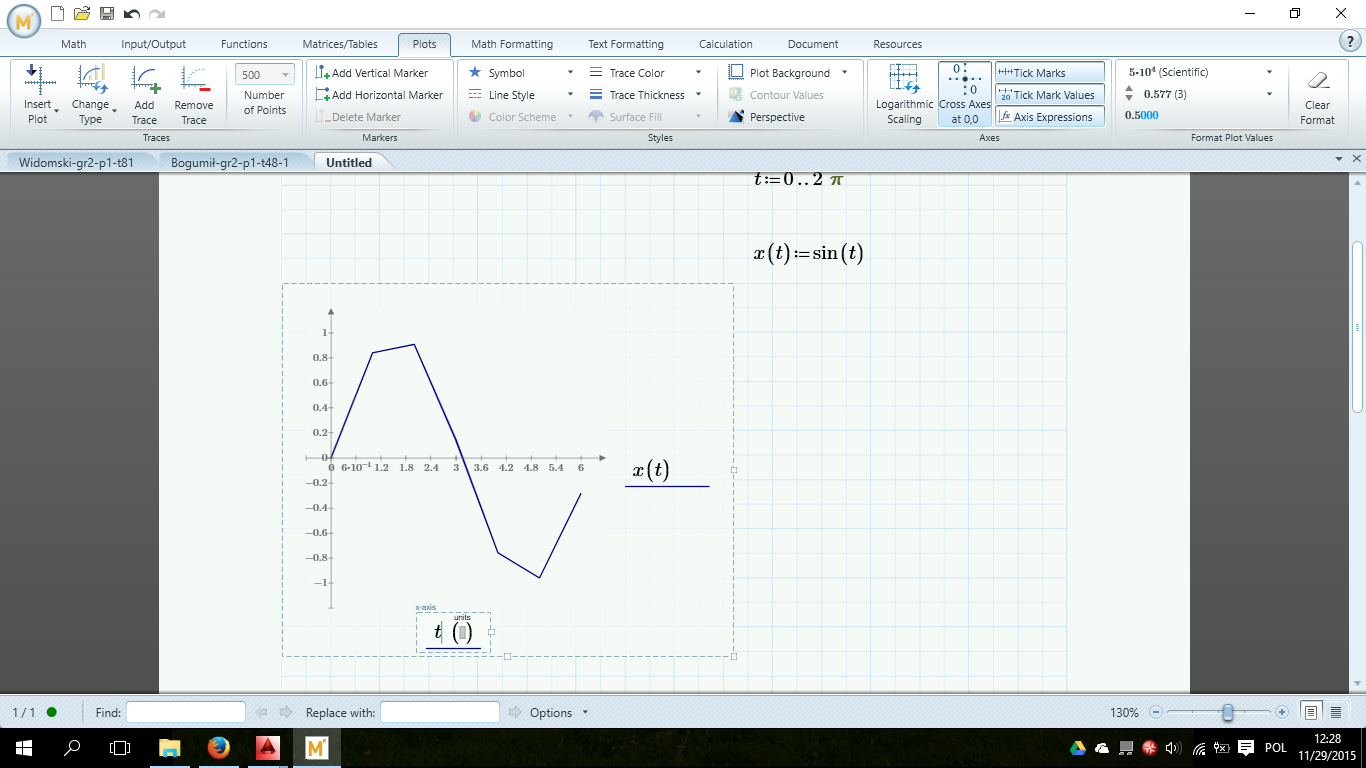Open the Find Options dropdown

point(559,713)
